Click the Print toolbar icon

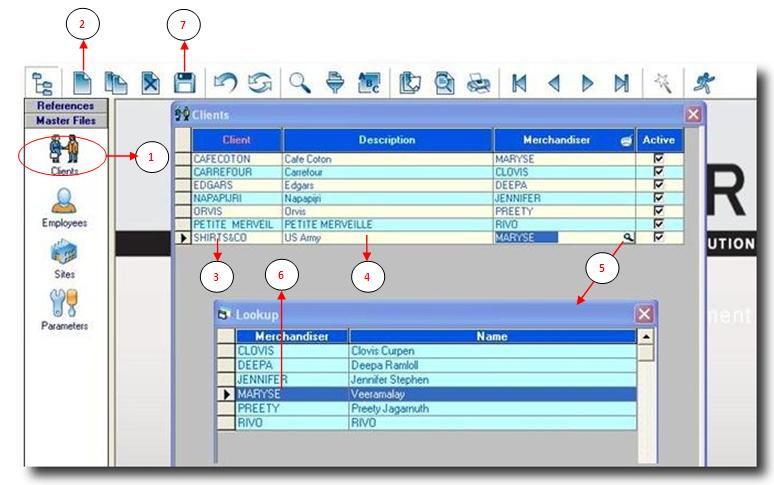coord(479,83)
